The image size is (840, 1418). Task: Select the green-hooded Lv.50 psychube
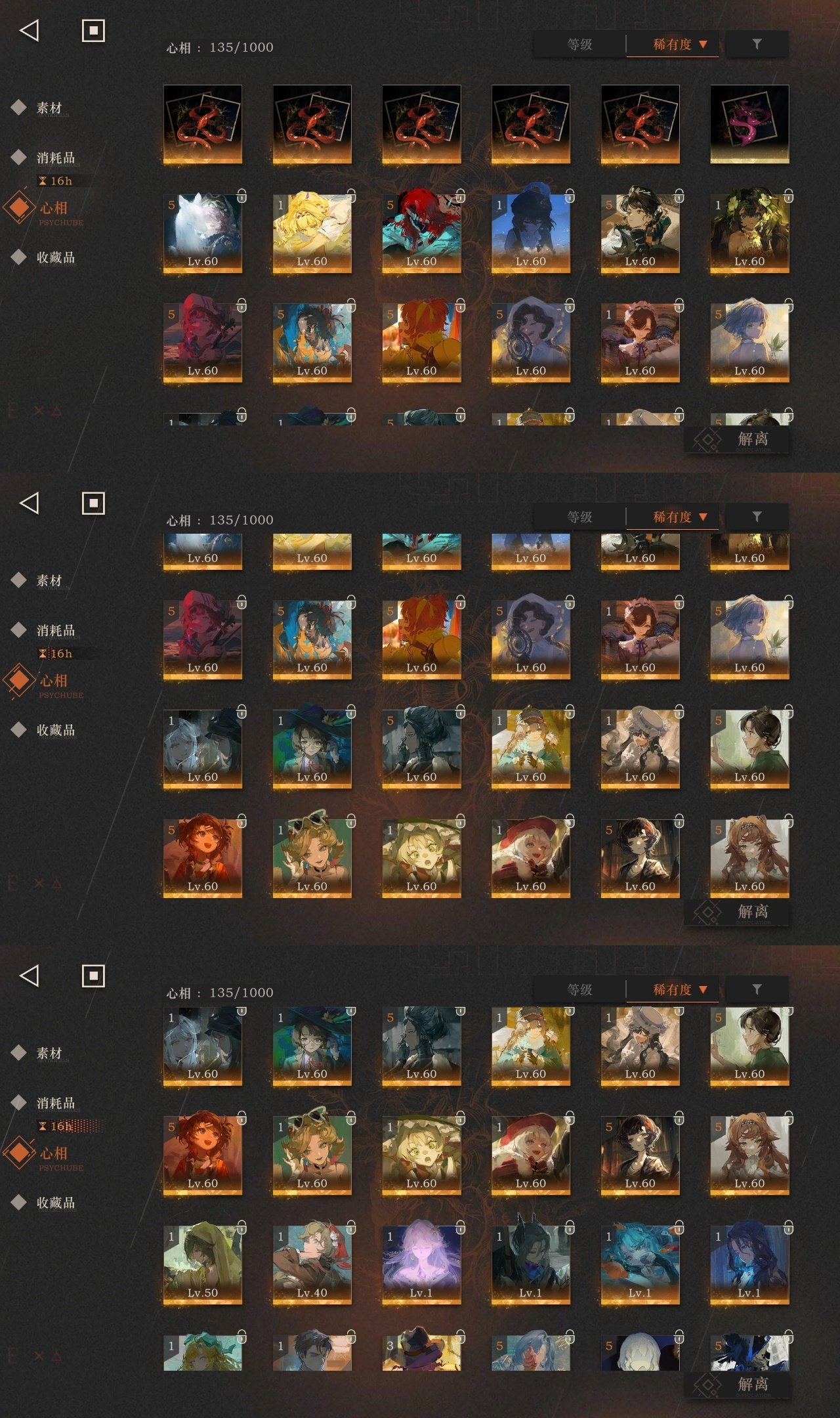[x=203, y=1264]
